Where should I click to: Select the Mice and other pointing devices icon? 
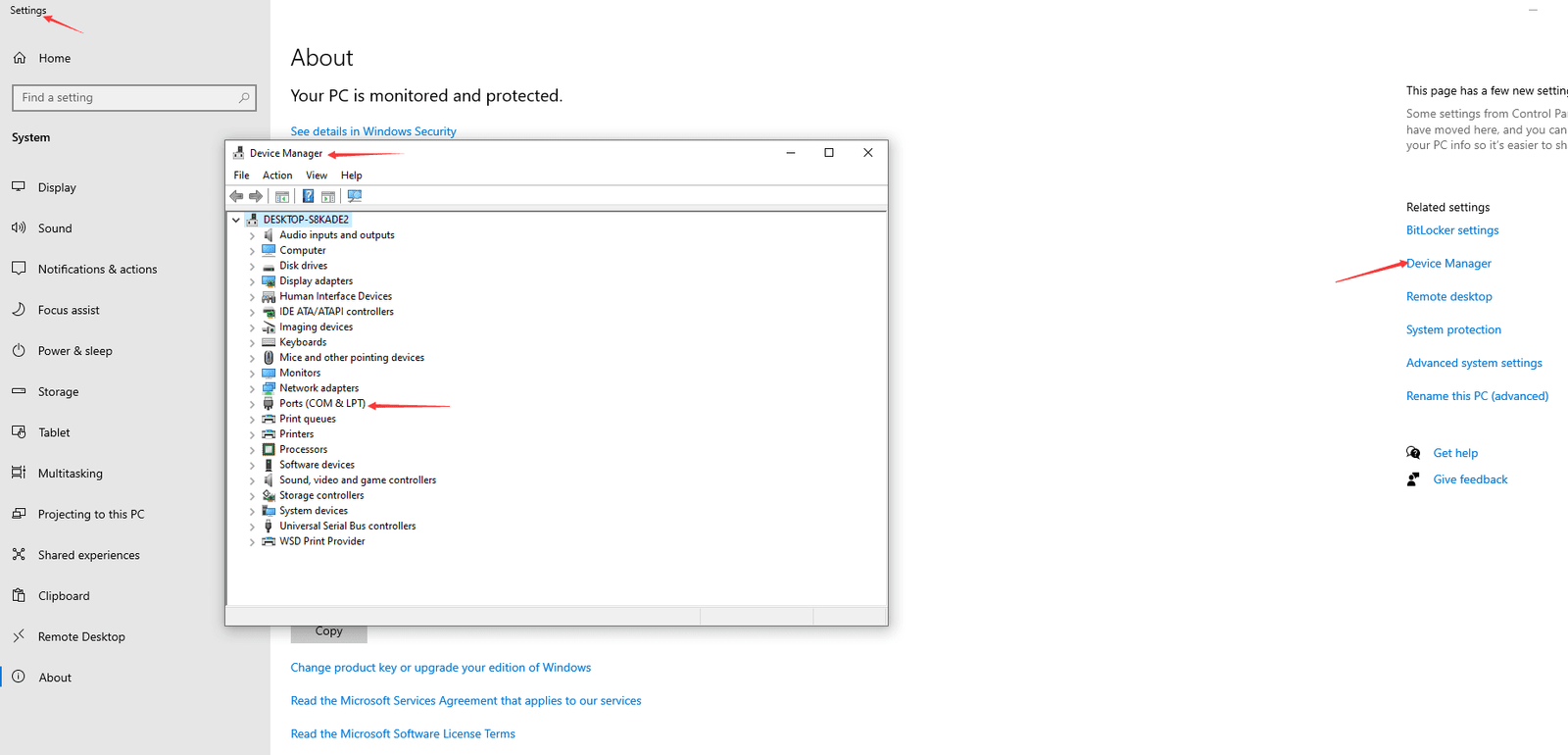point(269,358)
